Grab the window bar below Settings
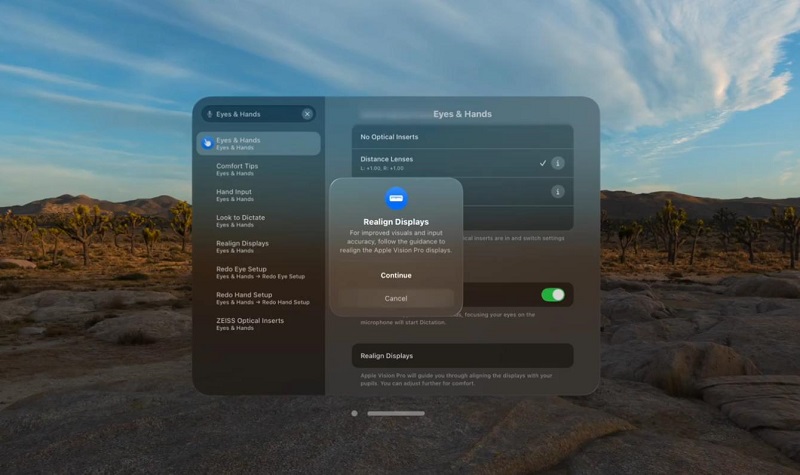This screenshot has width=800, height=475. click(x=396, y=413)
